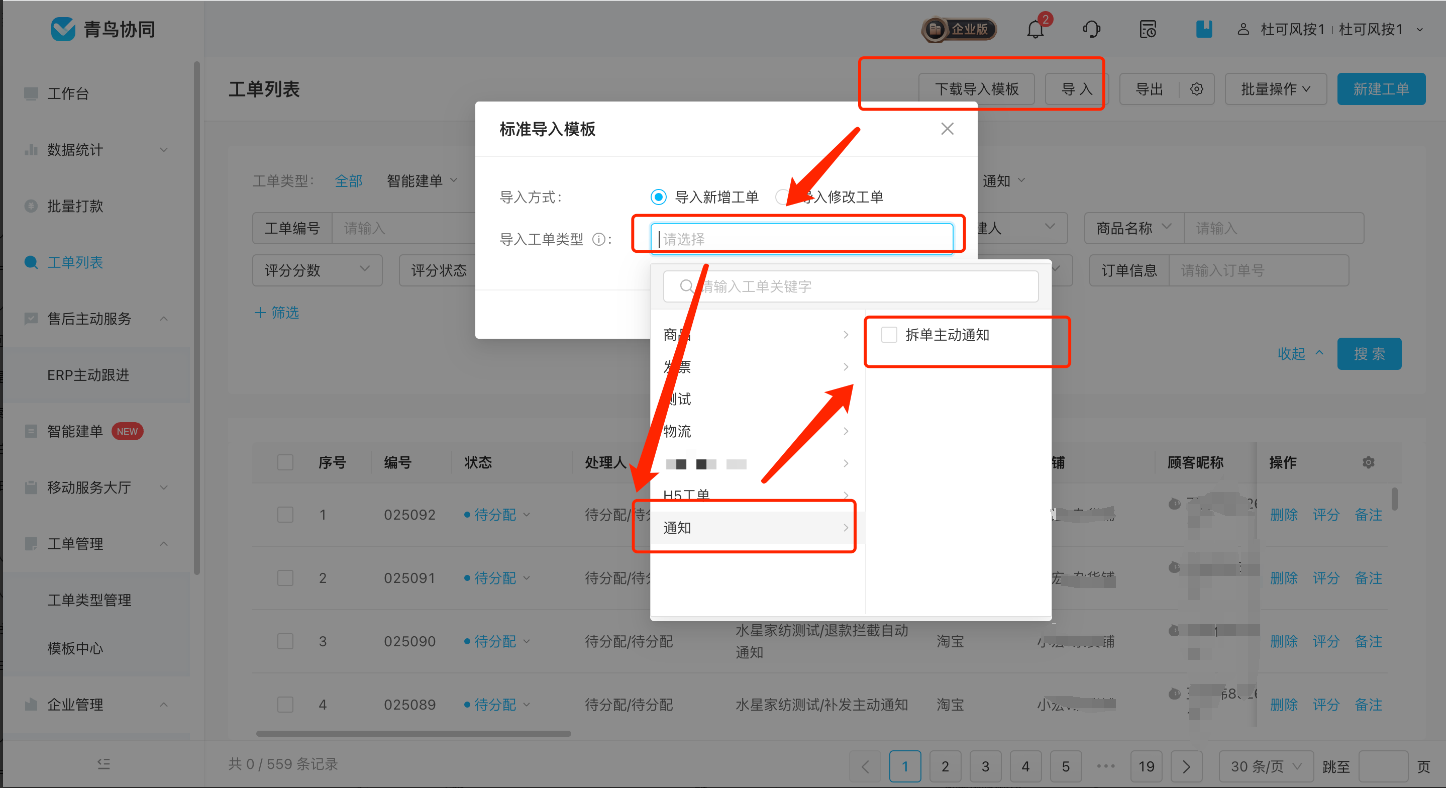Screen dimensions: 1446x788
Task: Go to next page arrow
Action: 1186,767
